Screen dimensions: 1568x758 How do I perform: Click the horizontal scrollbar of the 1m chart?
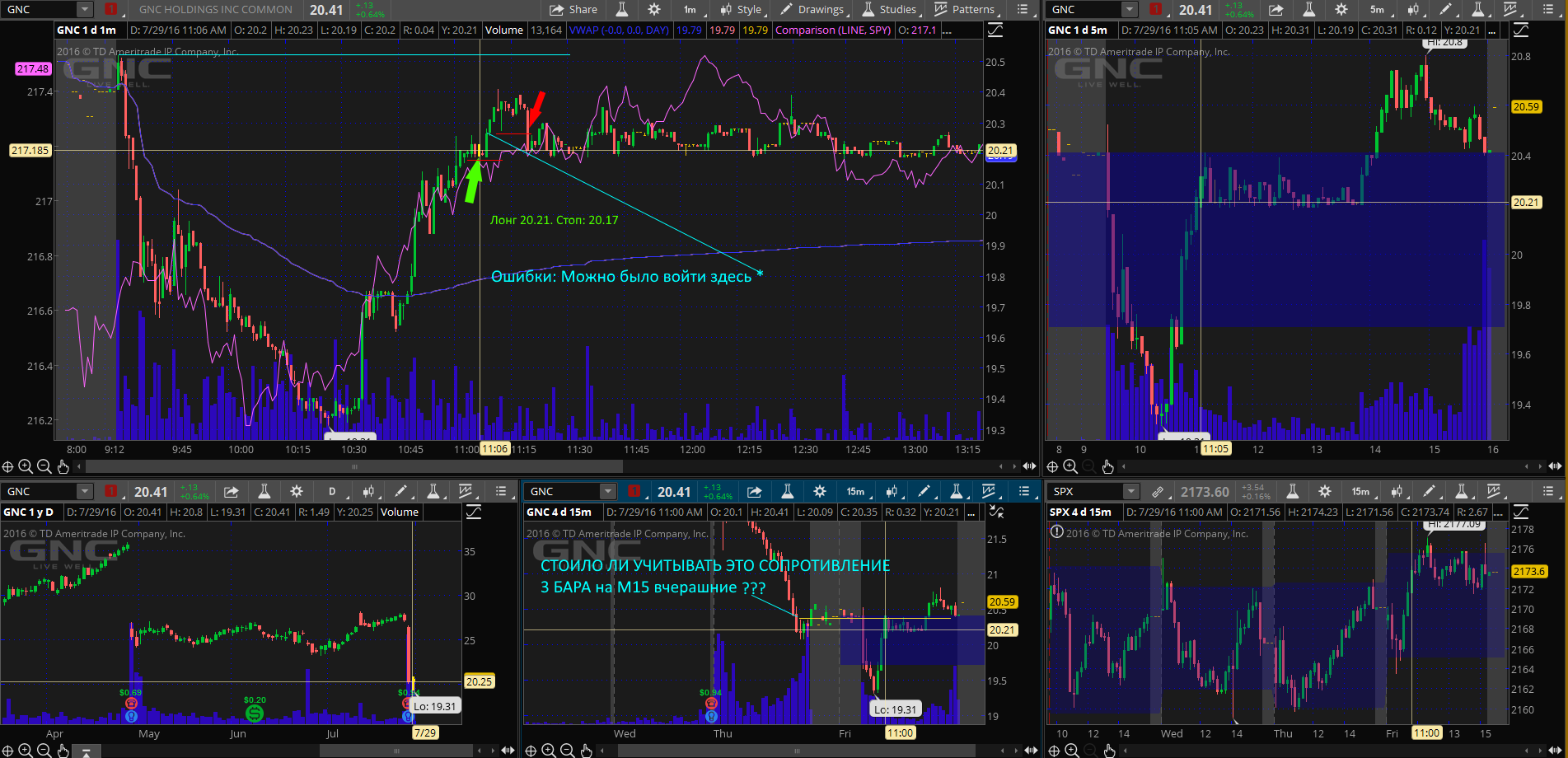coord(354,466)
